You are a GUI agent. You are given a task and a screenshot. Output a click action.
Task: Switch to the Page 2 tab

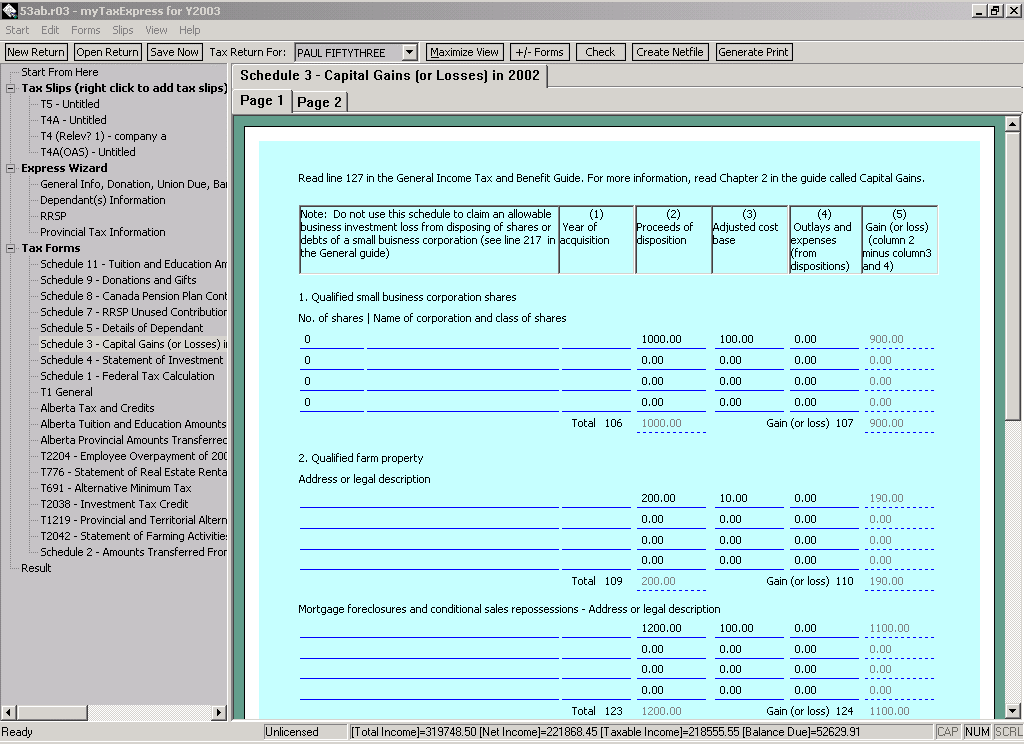coord(319,102)
